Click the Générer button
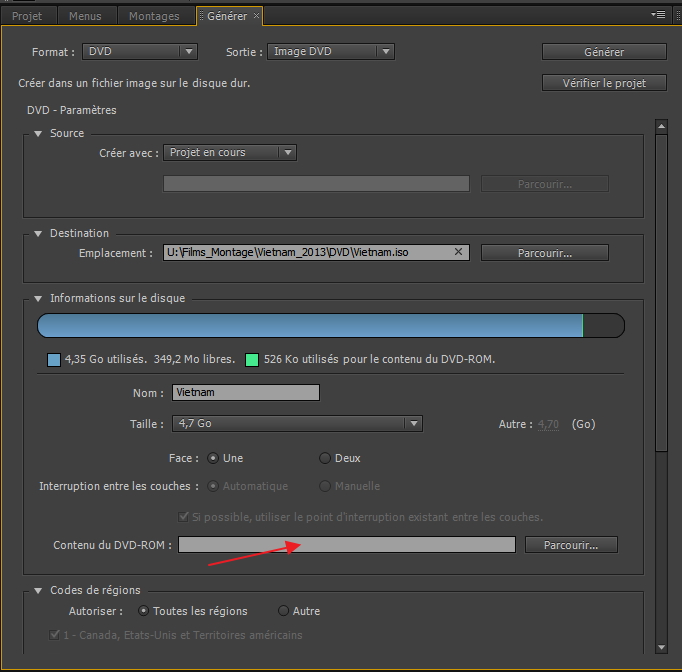 603,52
